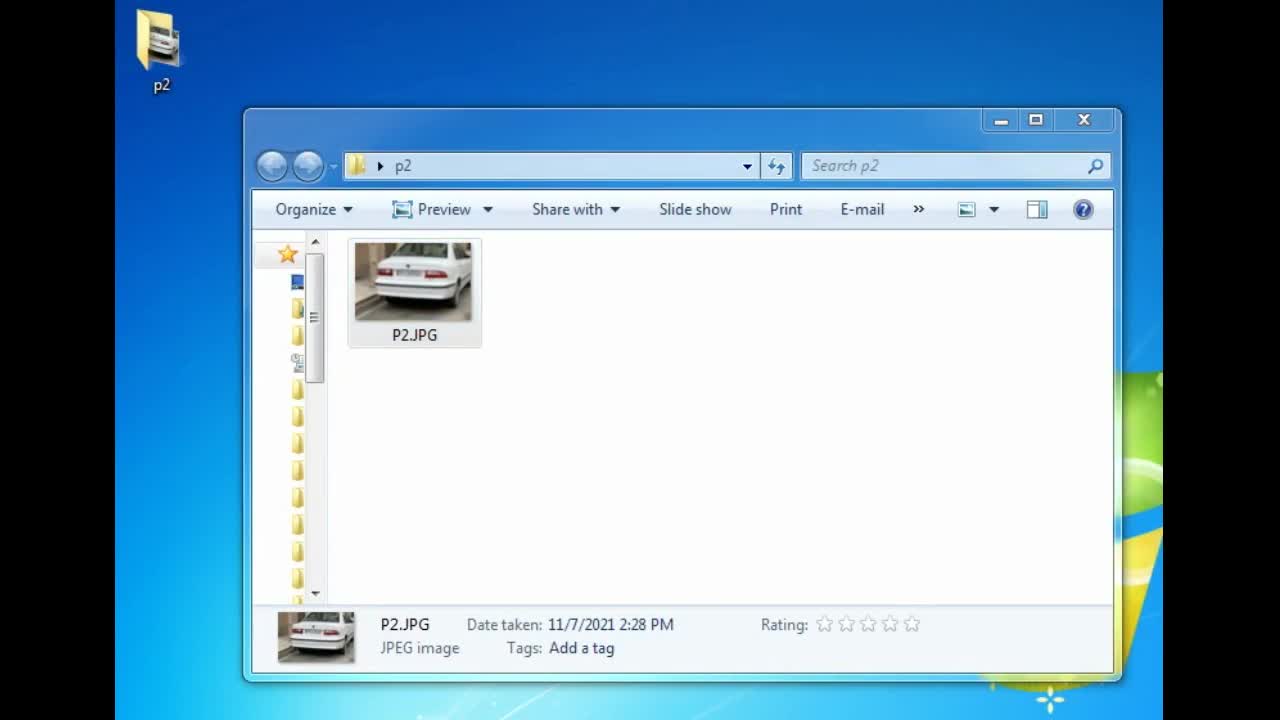Set rating to five stars
The image size is (1280, 720).
[x=912, y=624]
